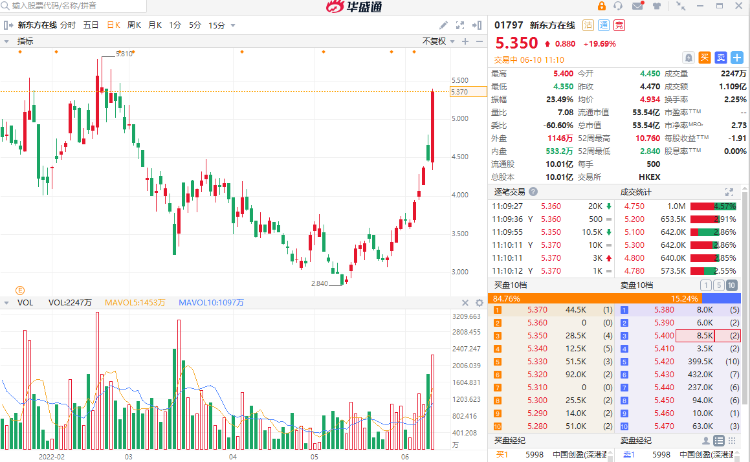750x462 pixels.
Task: Click the MAVOL5:1453万 label
Action: [135, 303]
